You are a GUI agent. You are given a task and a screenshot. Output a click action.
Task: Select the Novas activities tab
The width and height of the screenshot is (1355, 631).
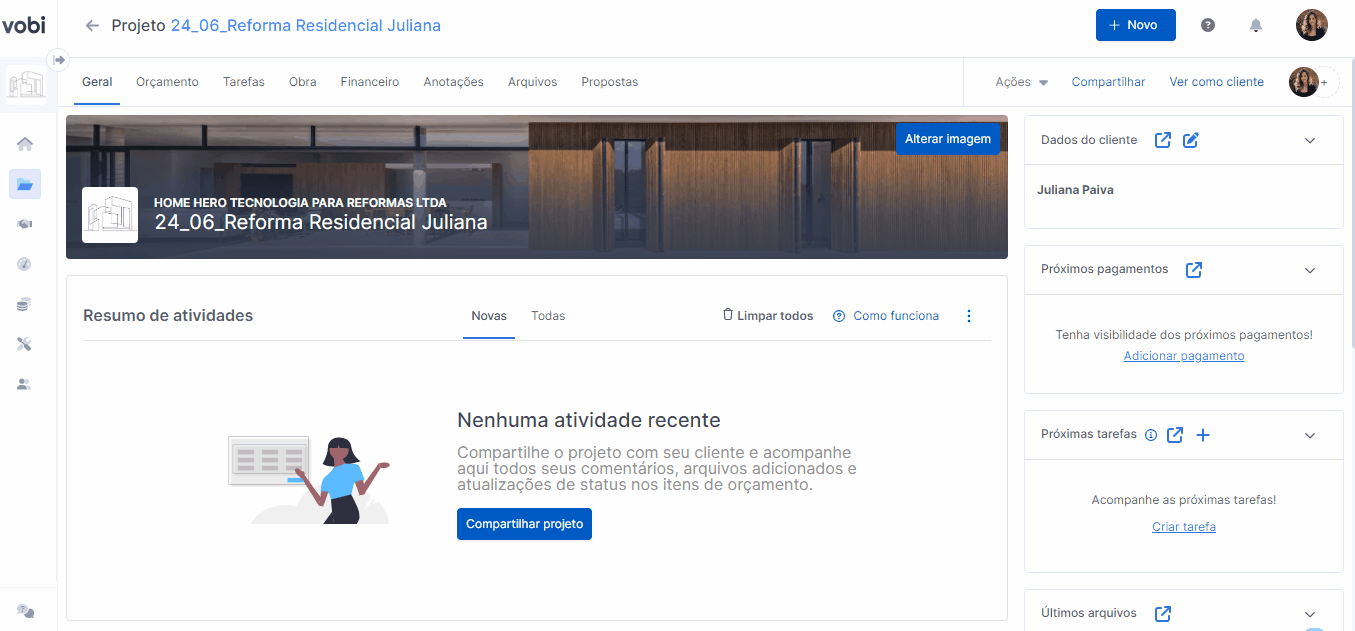pyautogui.click(x=489, y=316)
